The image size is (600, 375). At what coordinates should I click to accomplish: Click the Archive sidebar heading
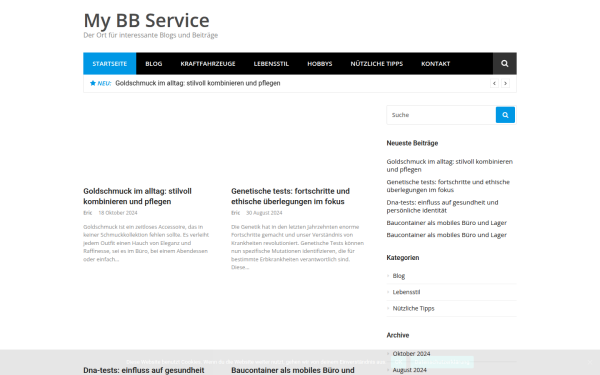[x=398, y=335]
